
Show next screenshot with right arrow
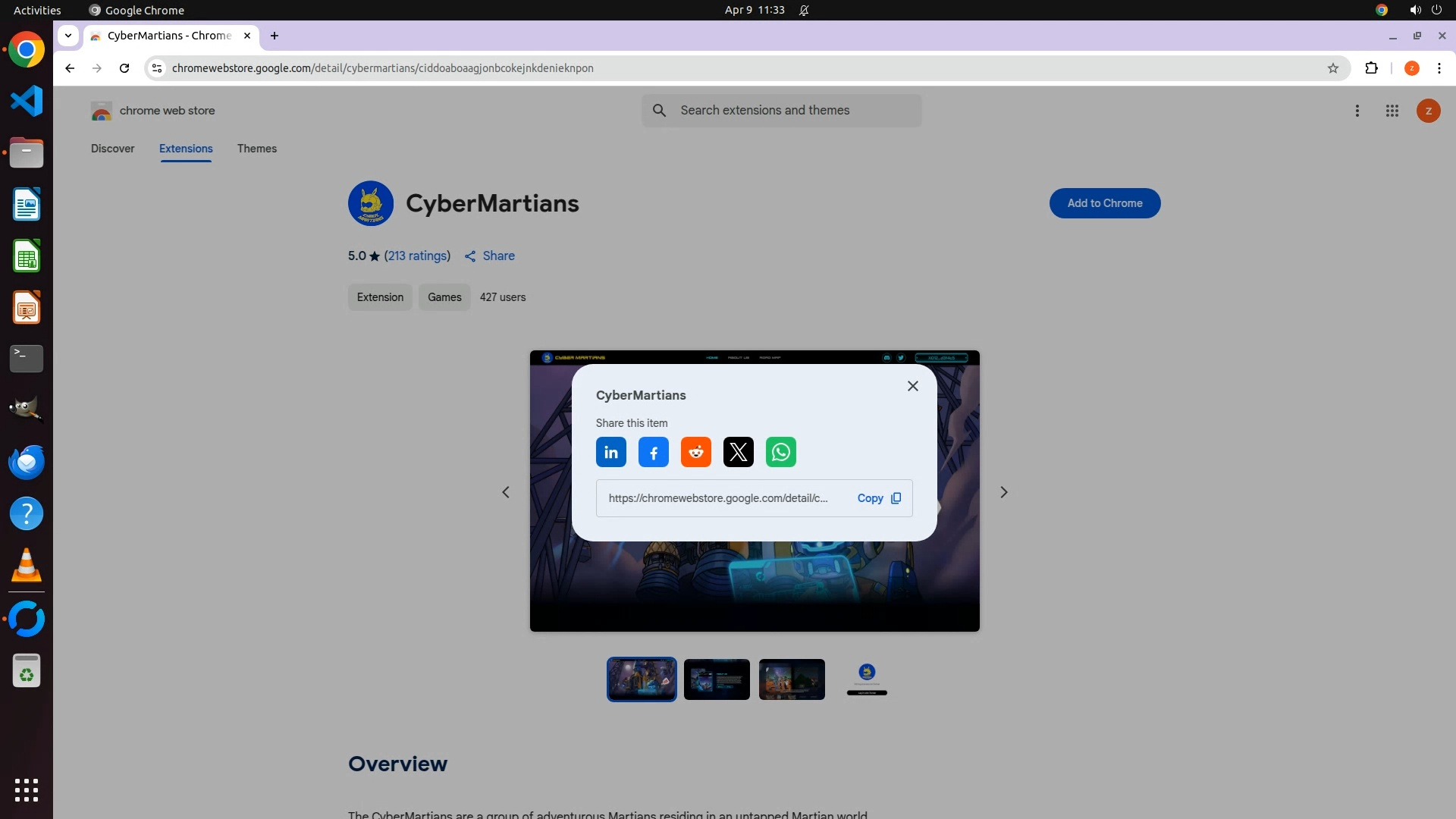[1003, 492]
